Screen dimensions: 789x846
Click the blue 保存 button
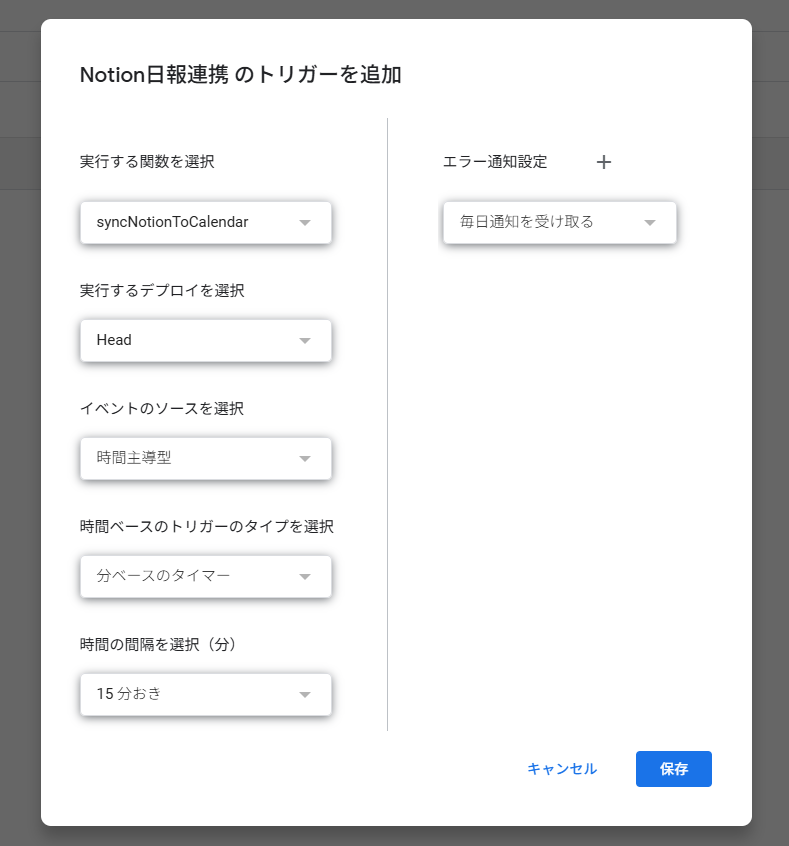click(x=674, y=769)
